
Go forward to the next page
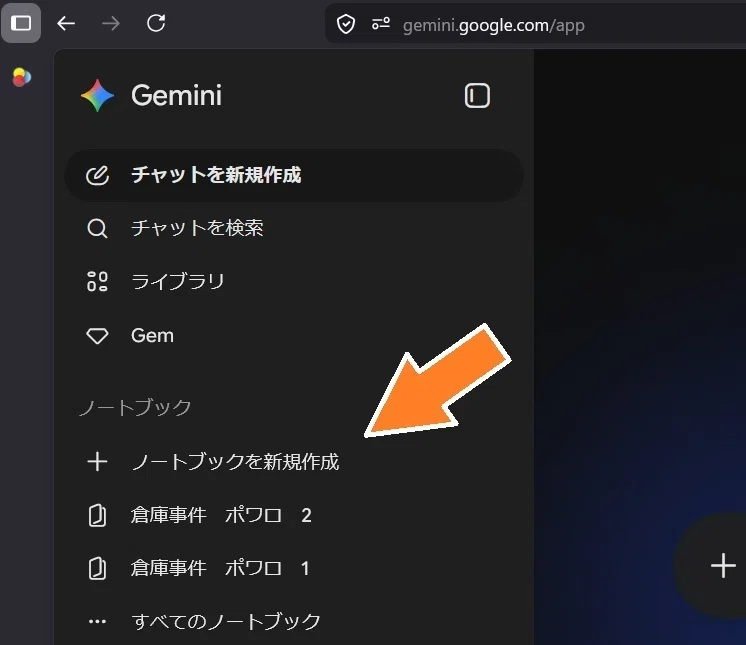pyautogui.click(x=111, y=23)
